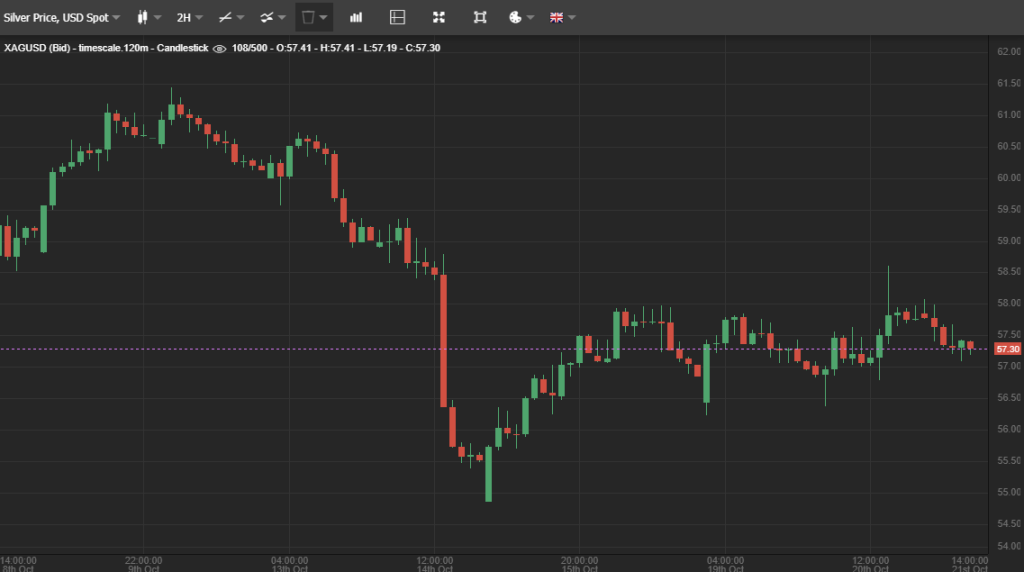Click the 20:00:00 15th Oct time label
This screenshot has height=572, width=1024.
click(x=579, y=565)
